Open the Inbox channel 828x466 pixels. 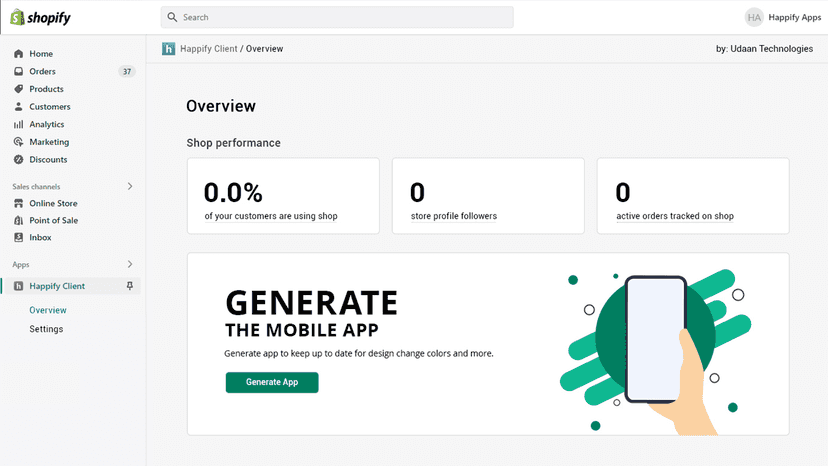tap(40, 237)
